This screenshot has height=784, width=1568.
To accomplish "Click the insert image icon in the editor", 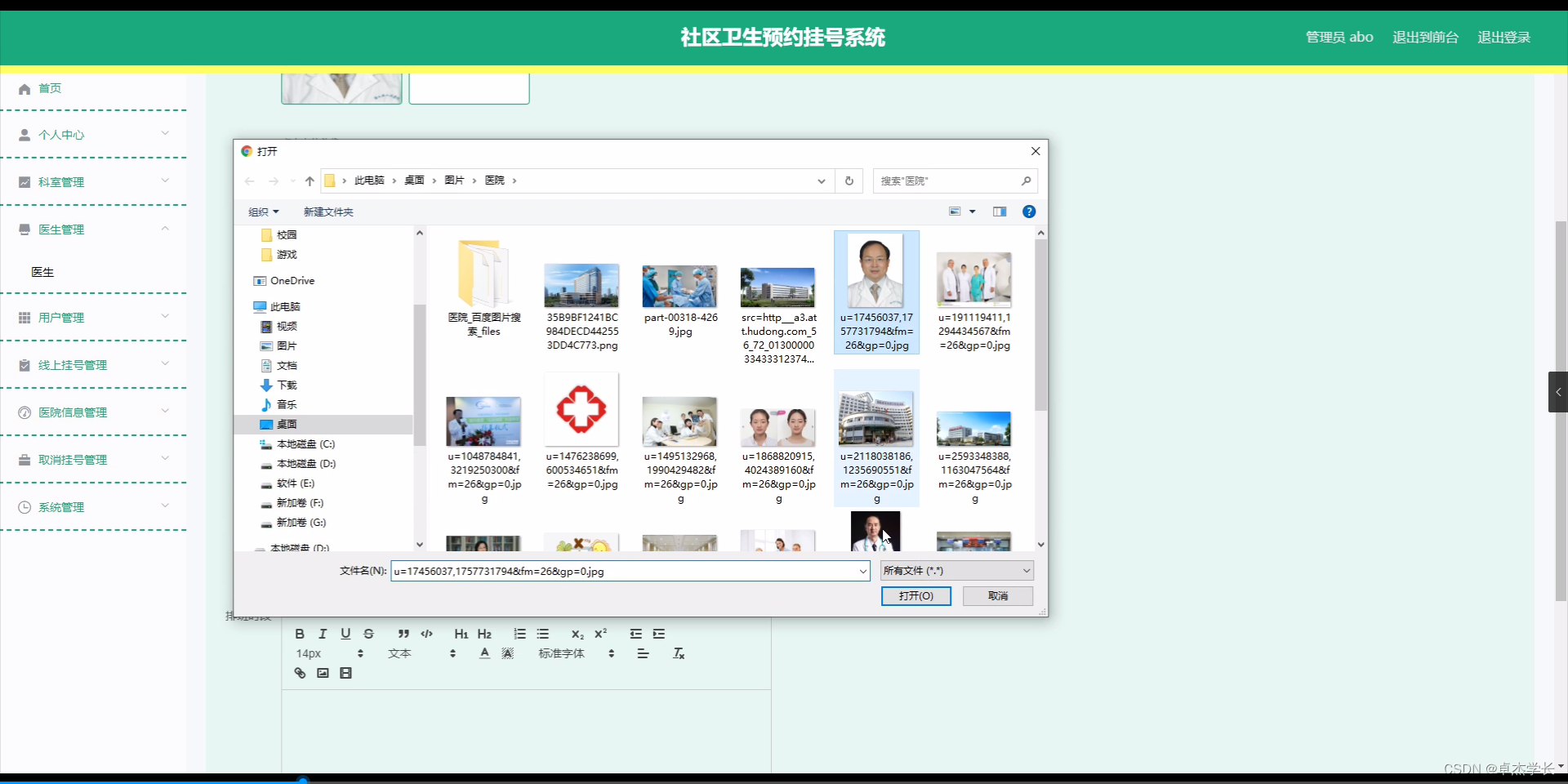I will point(323,673).
